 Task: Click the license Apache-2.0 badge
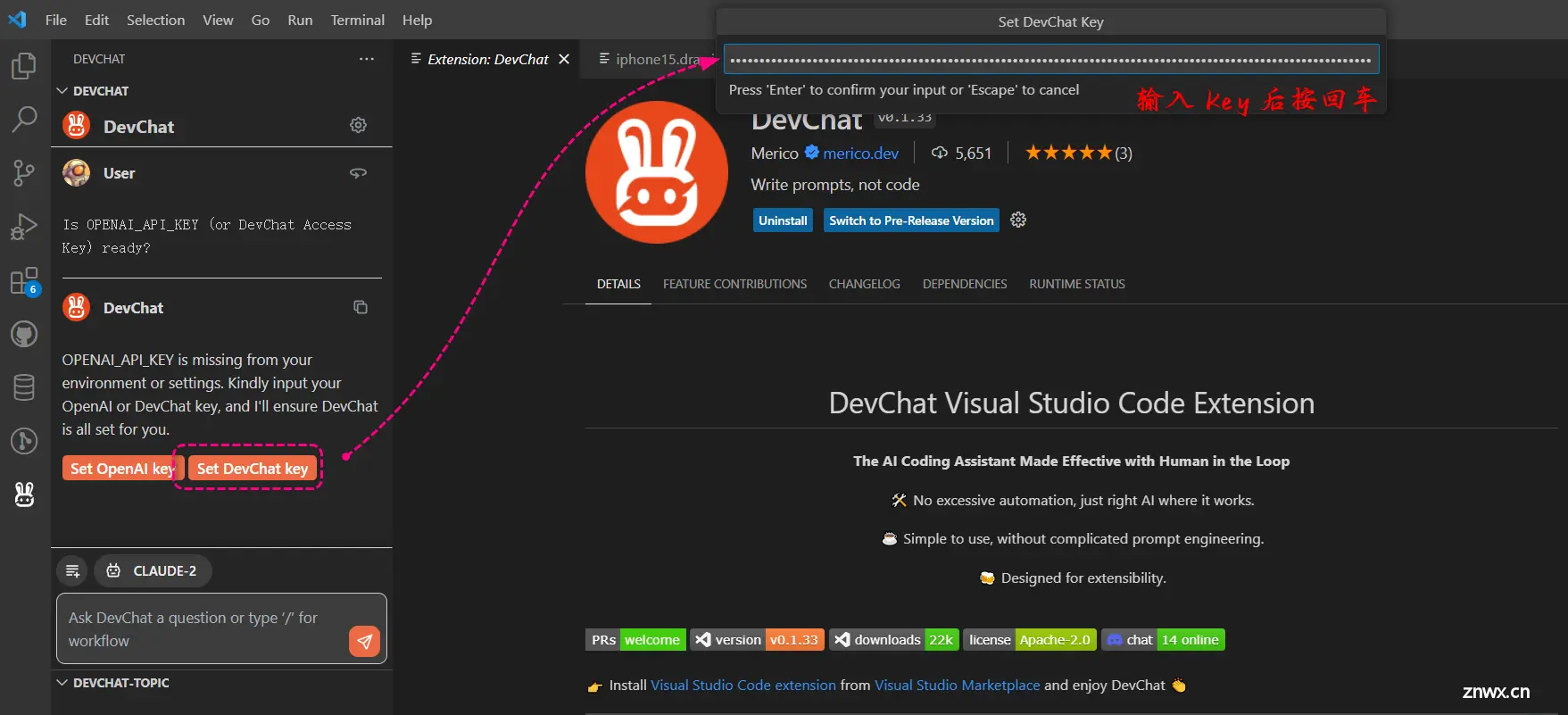[x=1029, y=640]
